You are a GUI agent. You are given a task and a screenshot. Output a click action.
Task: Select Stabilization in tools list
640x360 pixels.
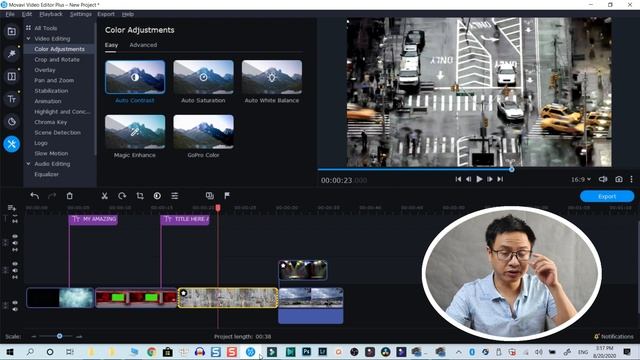coord(51,91)
